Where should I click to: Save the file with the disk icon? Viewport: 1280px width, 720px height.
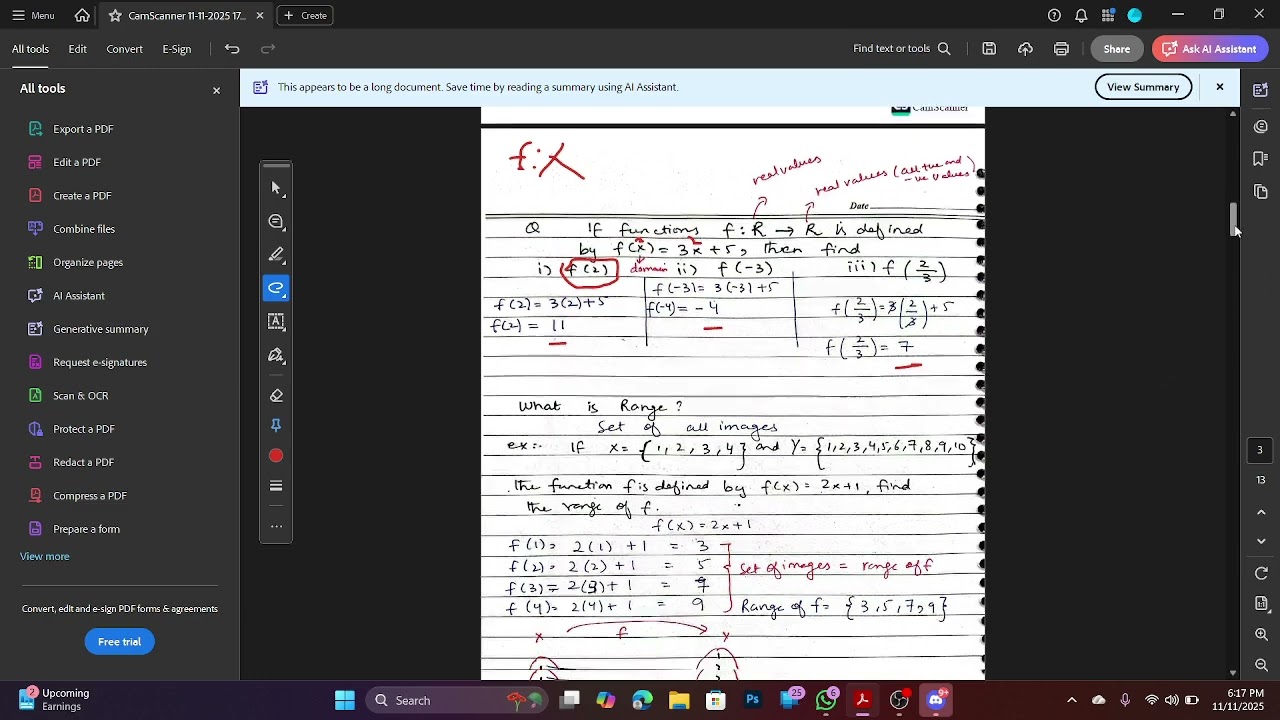(989, 49)
